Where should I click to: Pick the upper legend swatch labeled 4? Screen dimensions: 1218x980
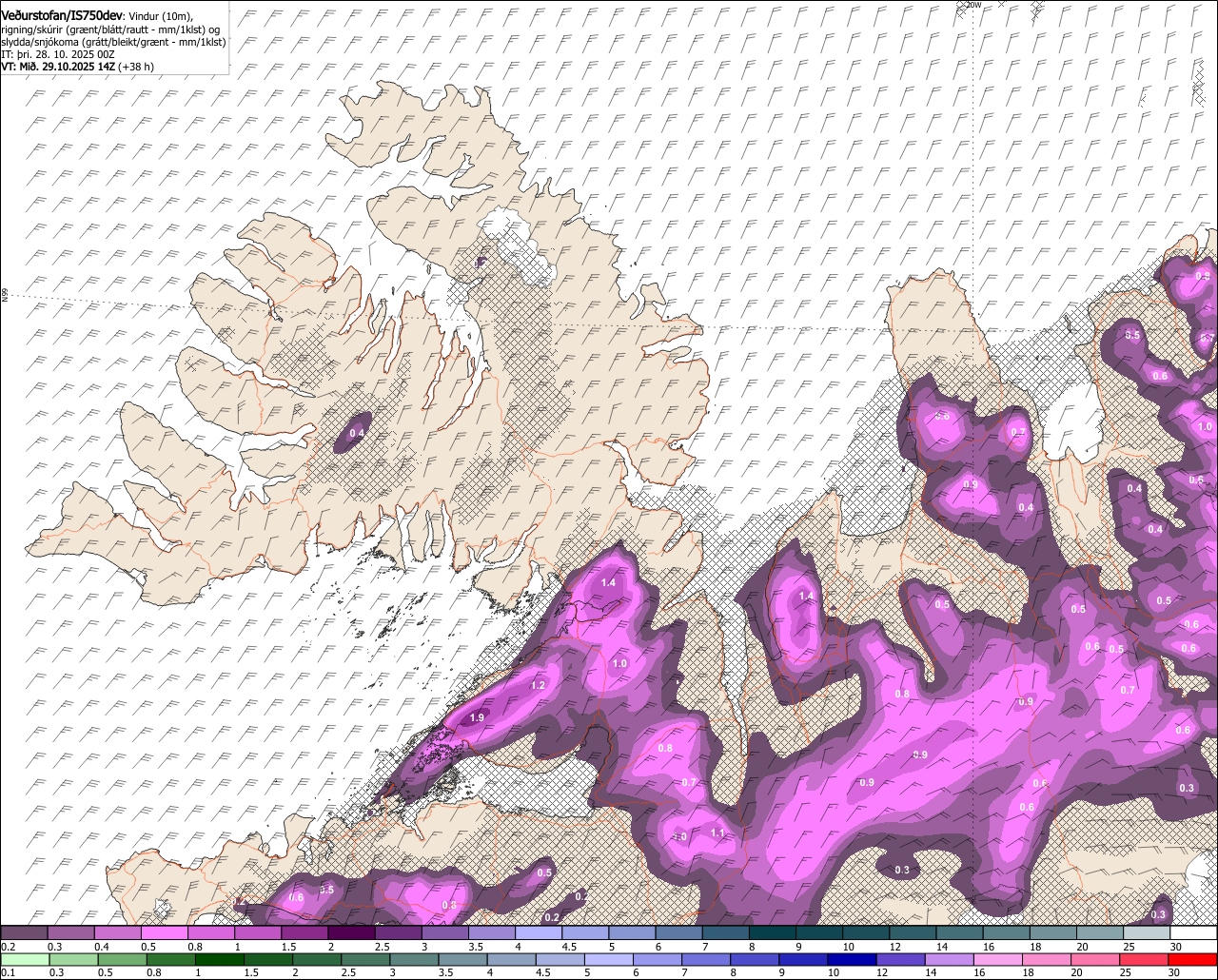click(539, 932)
